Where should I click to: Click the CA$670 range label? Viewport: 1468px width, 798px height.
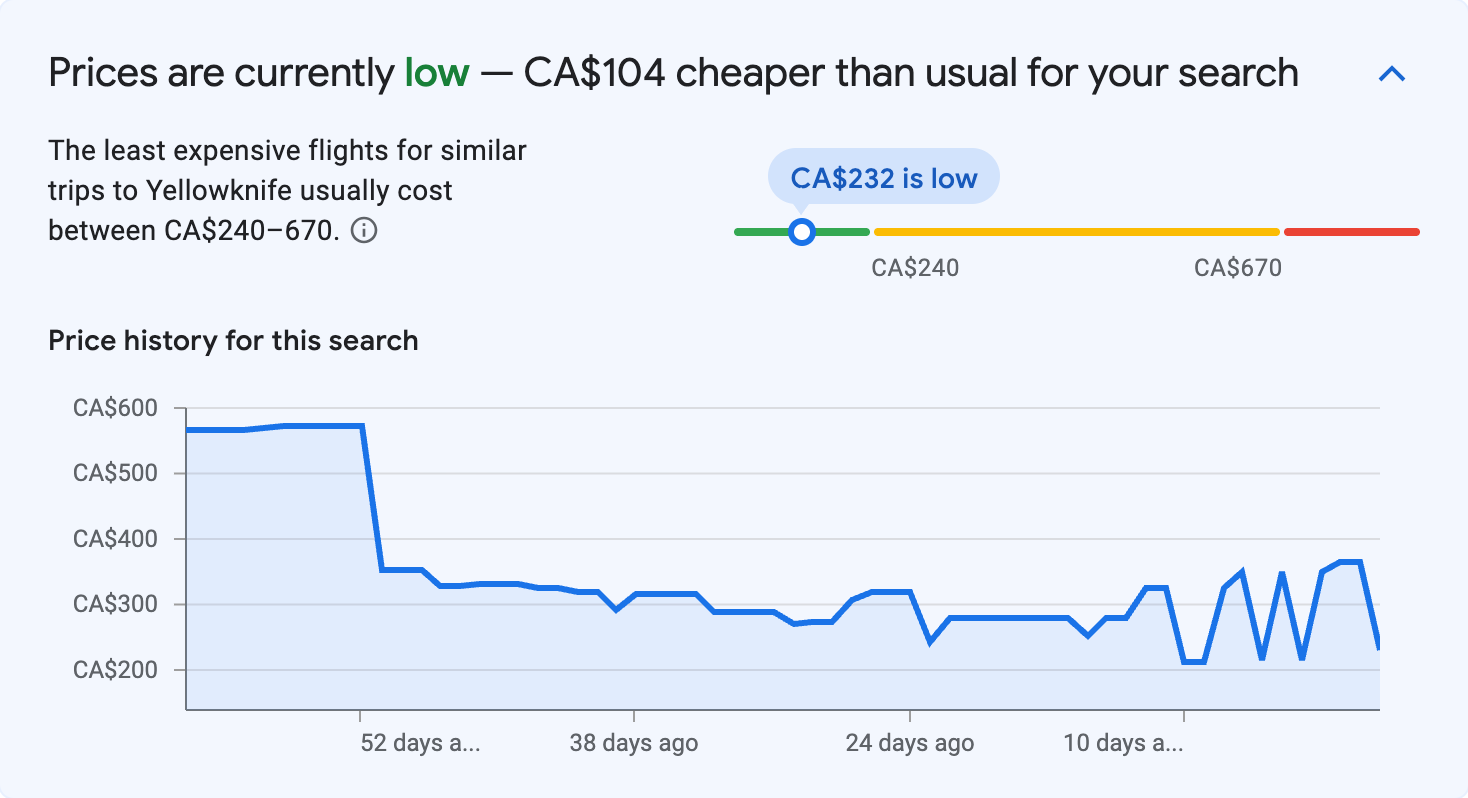(x=1238, y=268)
